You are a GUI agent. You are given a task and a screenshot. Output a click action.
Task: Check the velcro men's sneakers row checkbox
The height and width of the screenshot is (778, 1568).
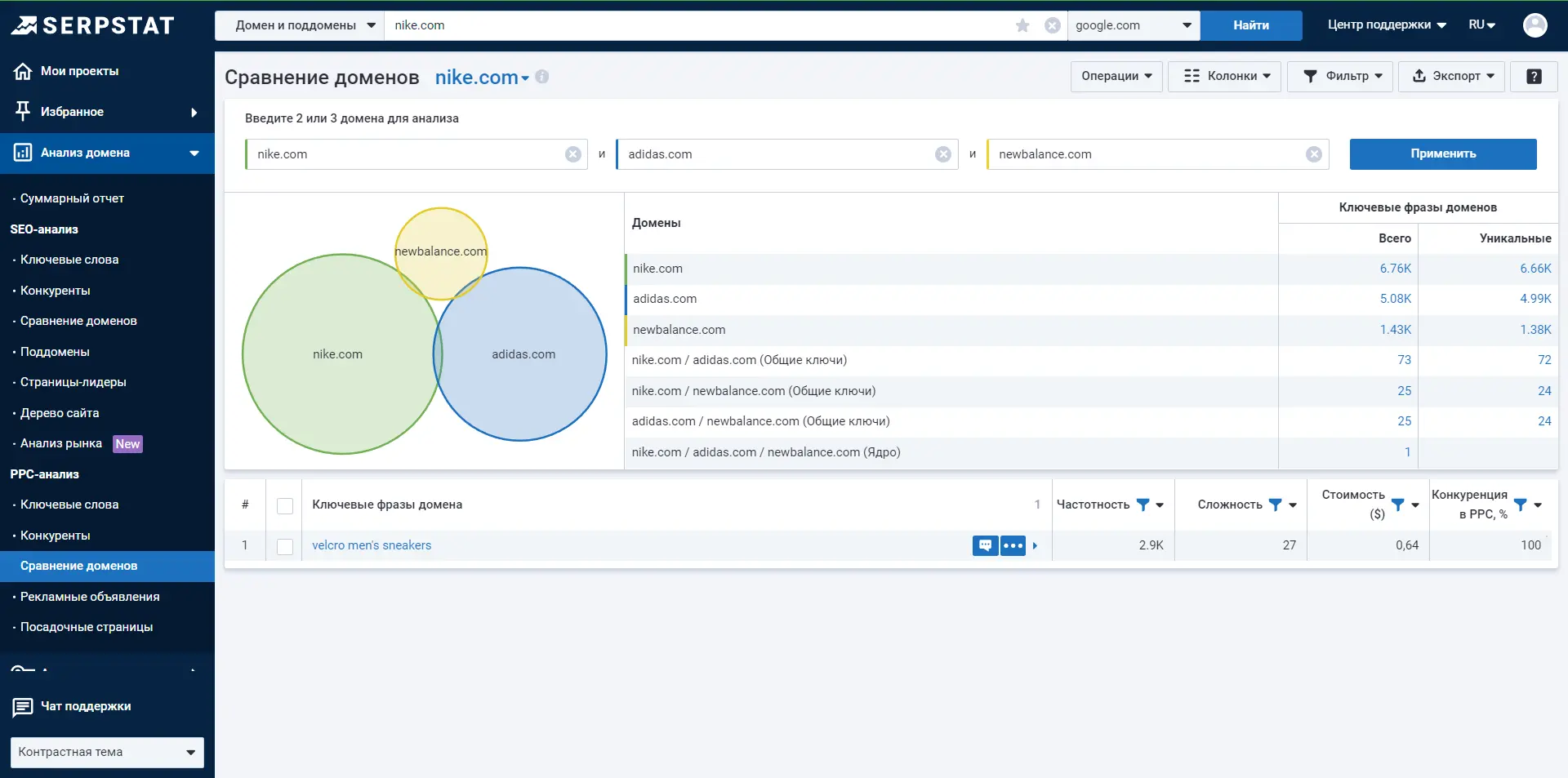285,547
